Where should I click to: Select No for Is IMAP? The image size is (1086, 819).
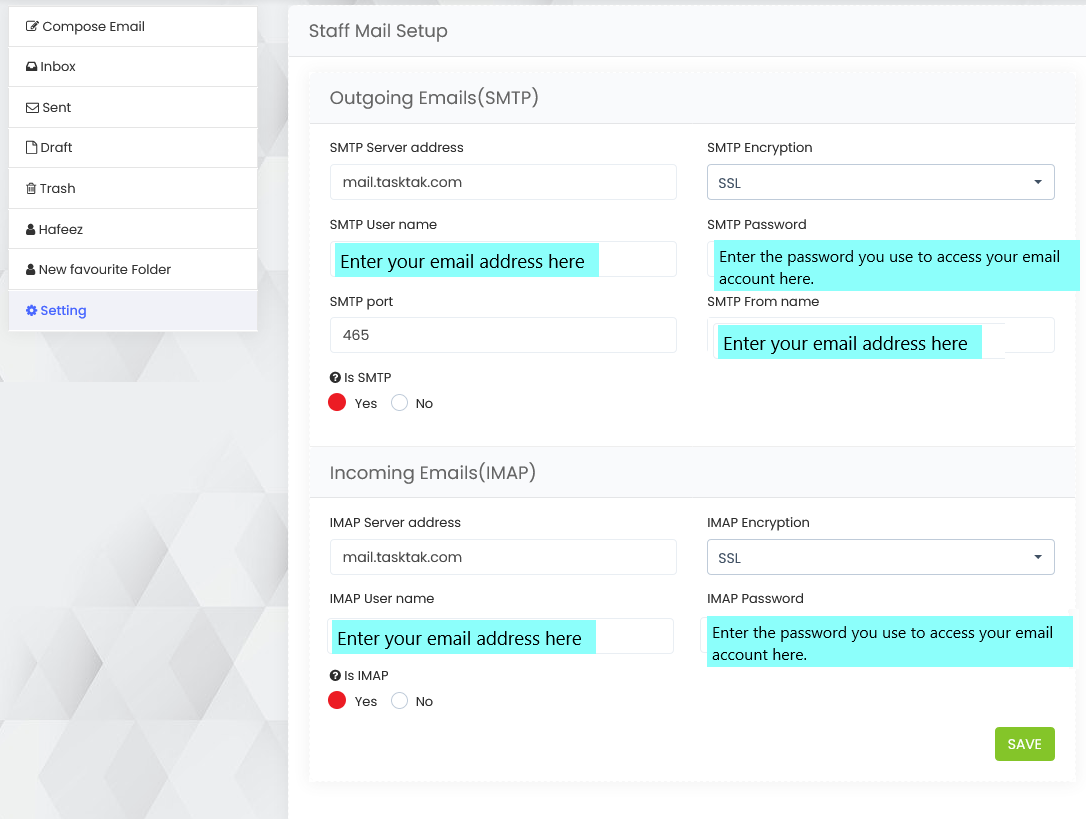point(400,701)
